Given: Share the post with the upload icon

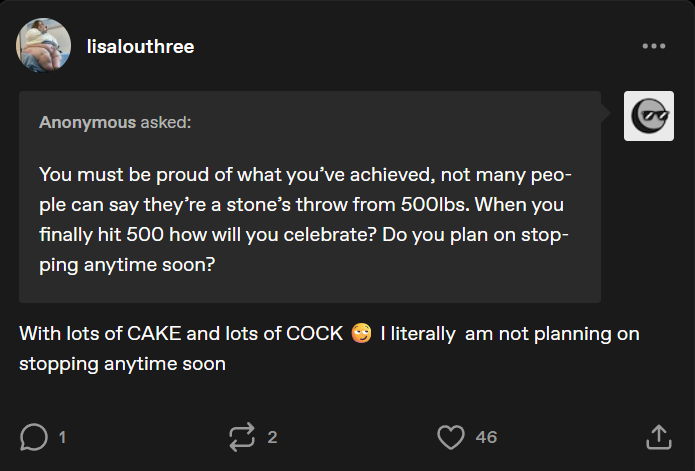Looking at the screenshot, I should click(x=658, y=437).
